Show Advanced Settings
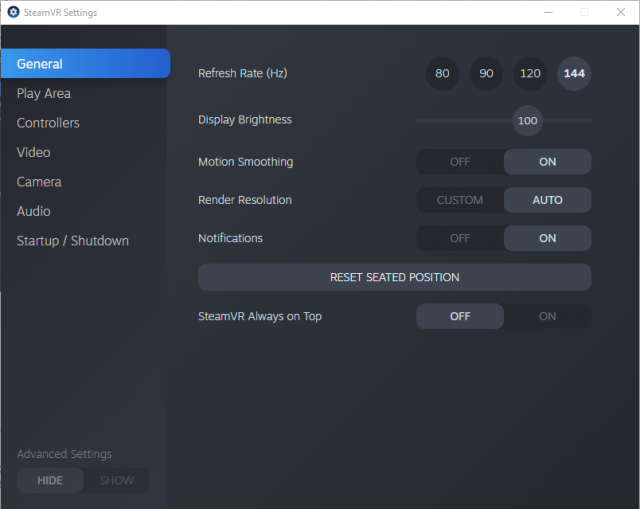Screen dimensions: 640x509 [117, 480]
